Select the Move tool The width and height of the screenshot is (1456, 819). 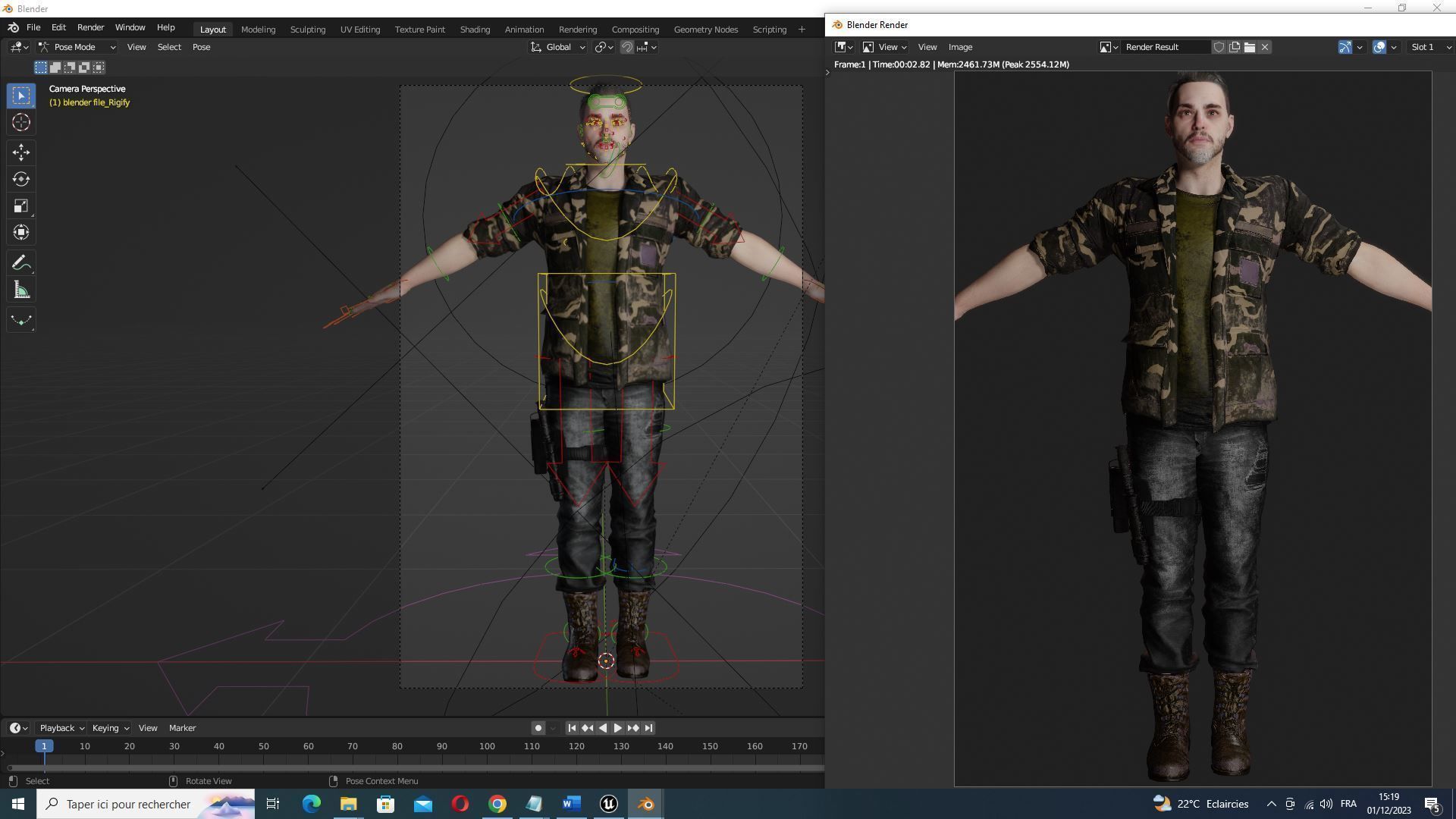[21, 152]
